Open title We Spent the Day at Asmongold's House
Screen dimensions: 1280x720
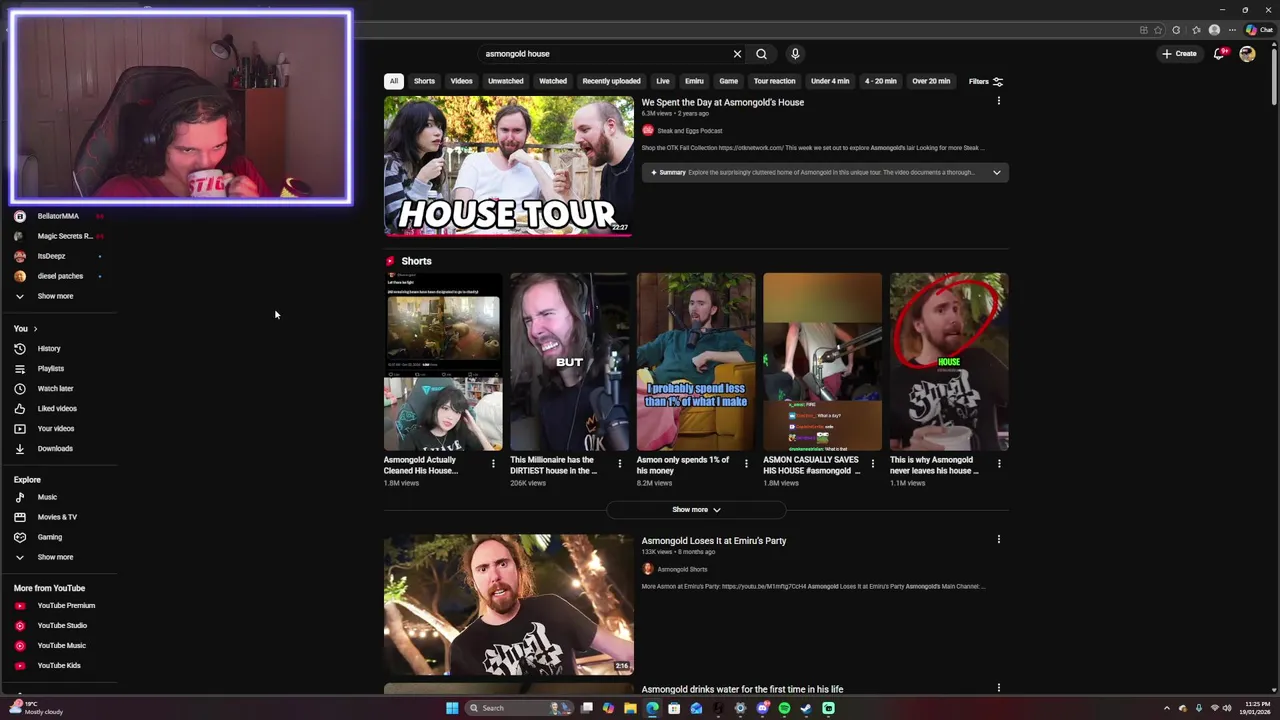pos(722,102)
